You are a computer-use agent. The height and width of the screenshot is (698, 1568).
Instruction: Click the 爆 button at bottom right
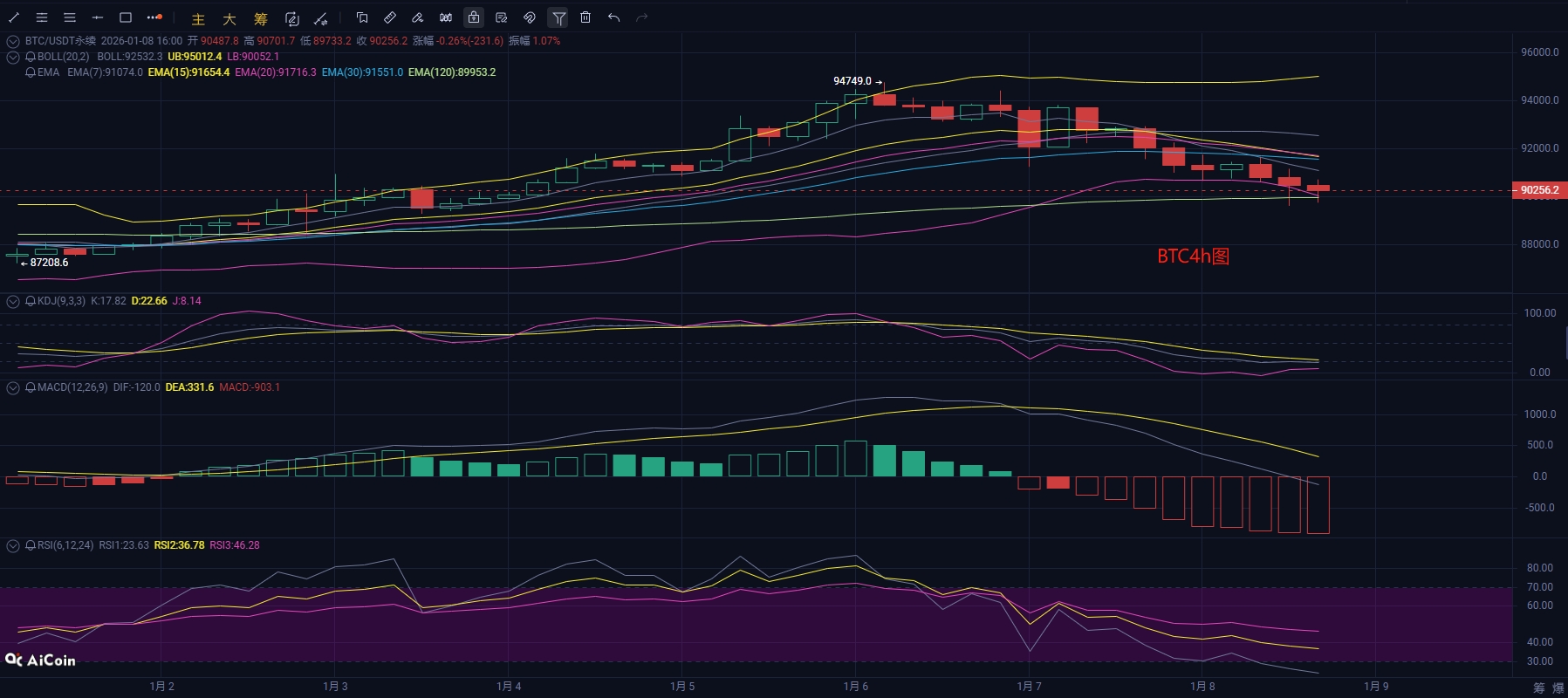pyautogui.click(x=1558, y=688)
